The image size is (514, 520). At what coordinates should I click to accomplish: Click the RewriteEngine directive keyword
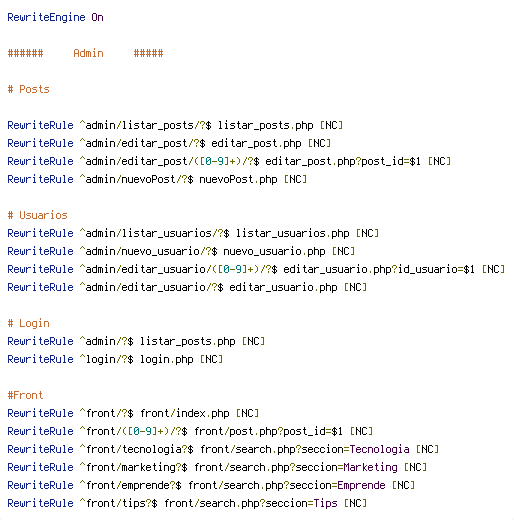(x=46, y=17)
